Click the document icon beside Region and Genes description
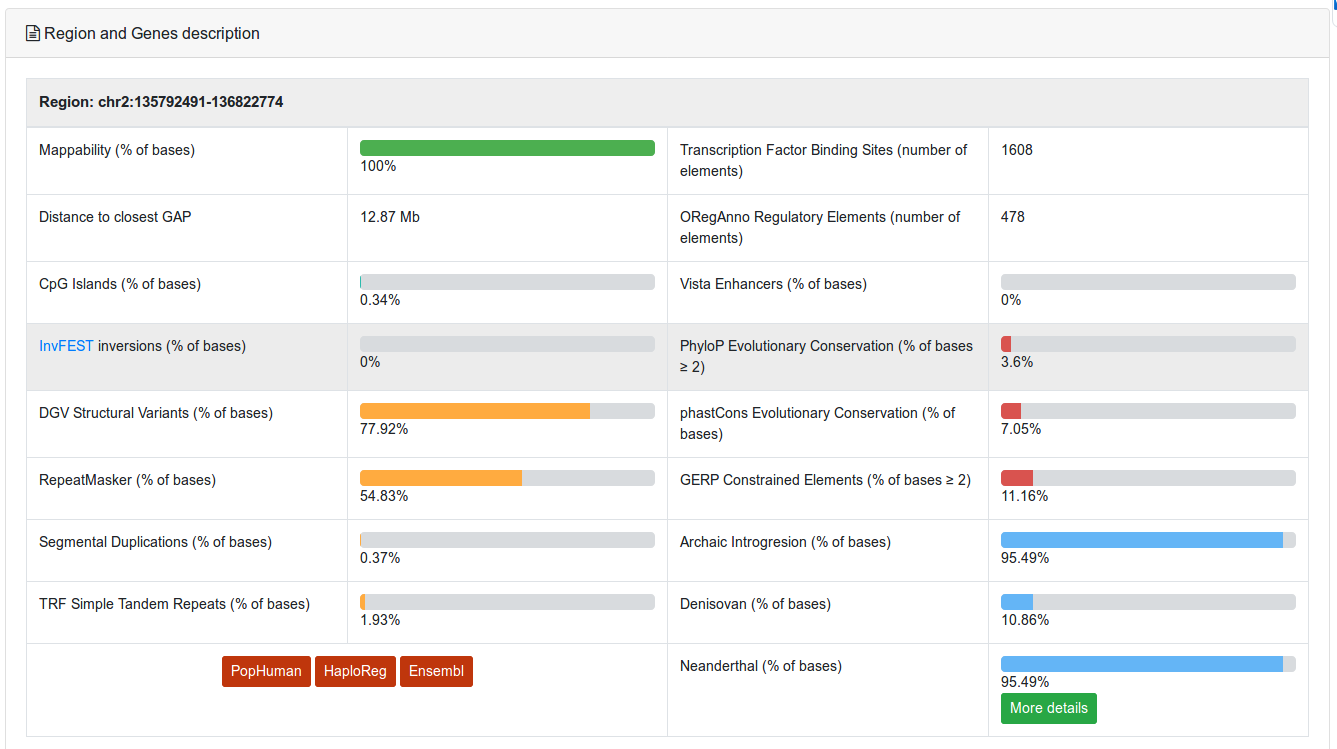The image size is (1337, 749). click(32, 34)
